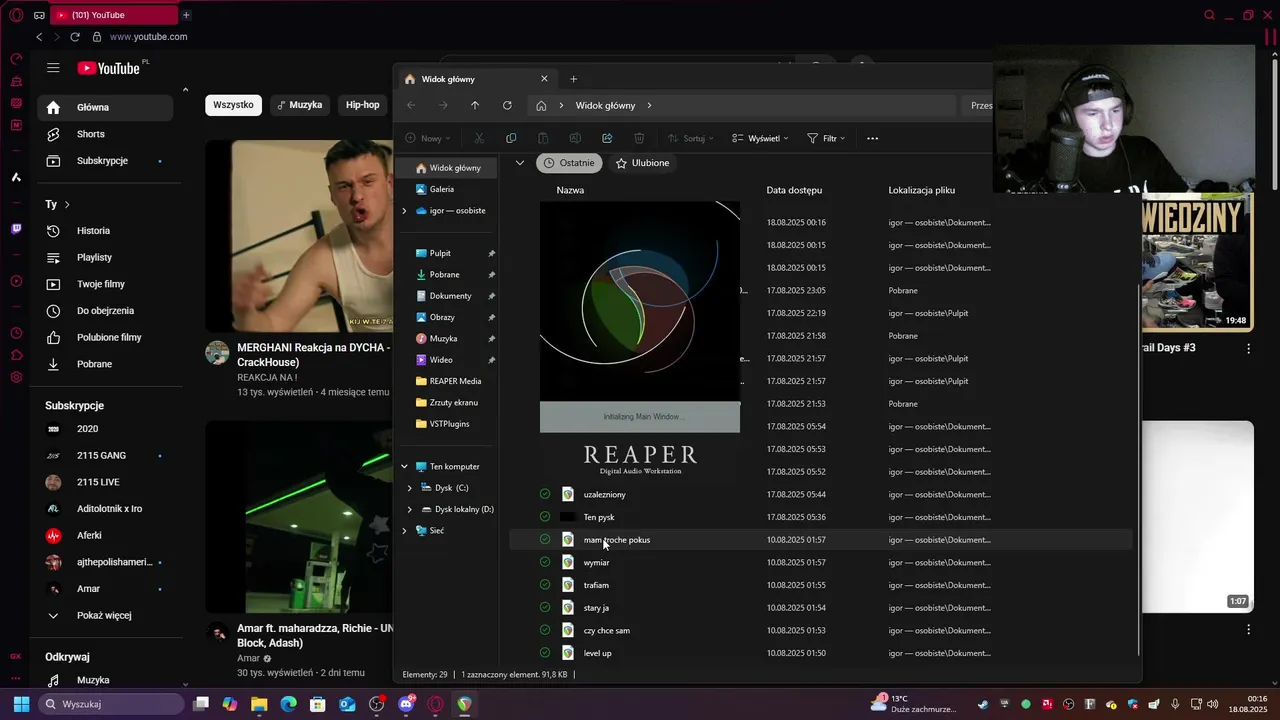Select the Ulubione tab

(642, 162)
